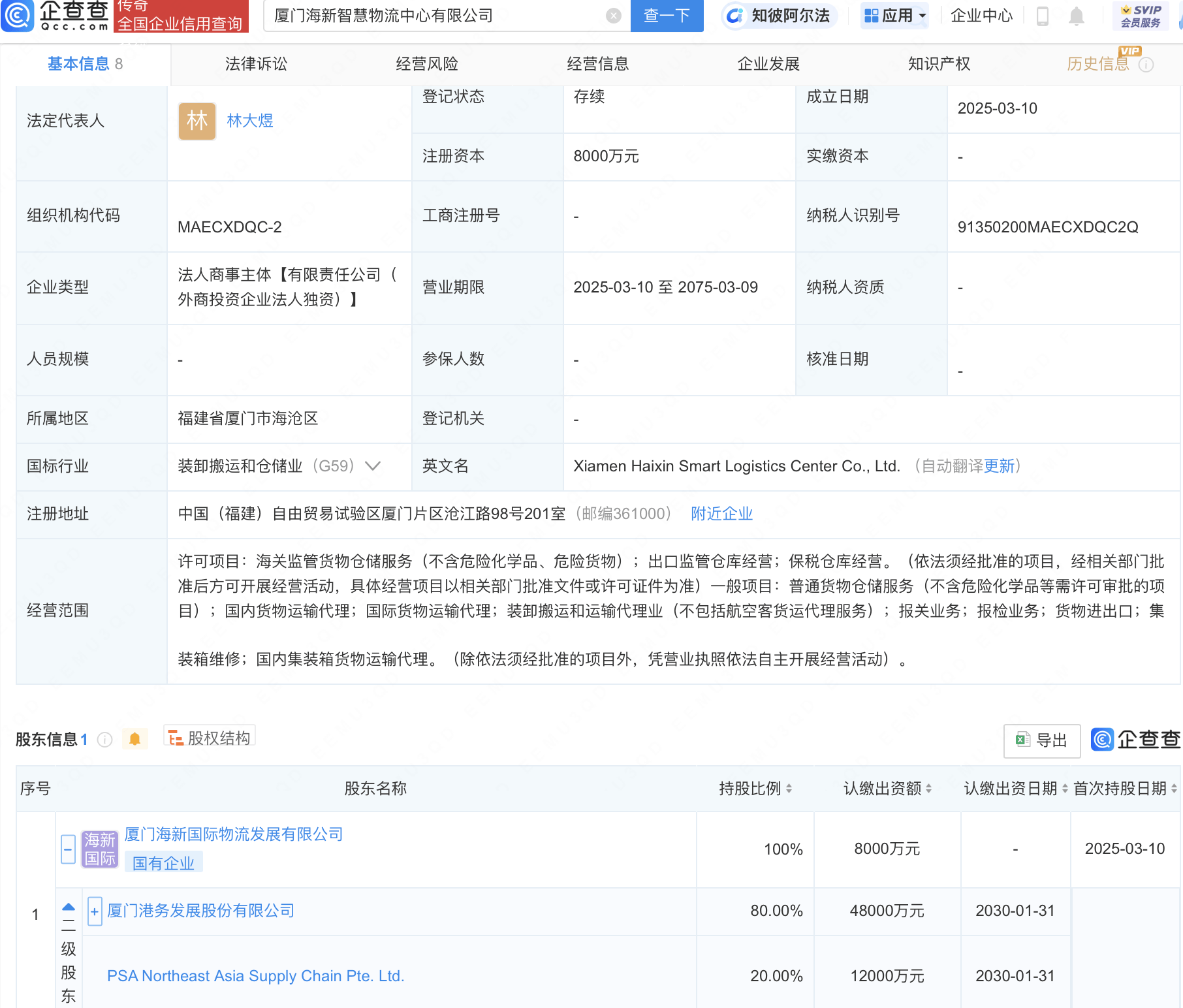Click the Qcc.com logo icon

[x=18, y=15]
